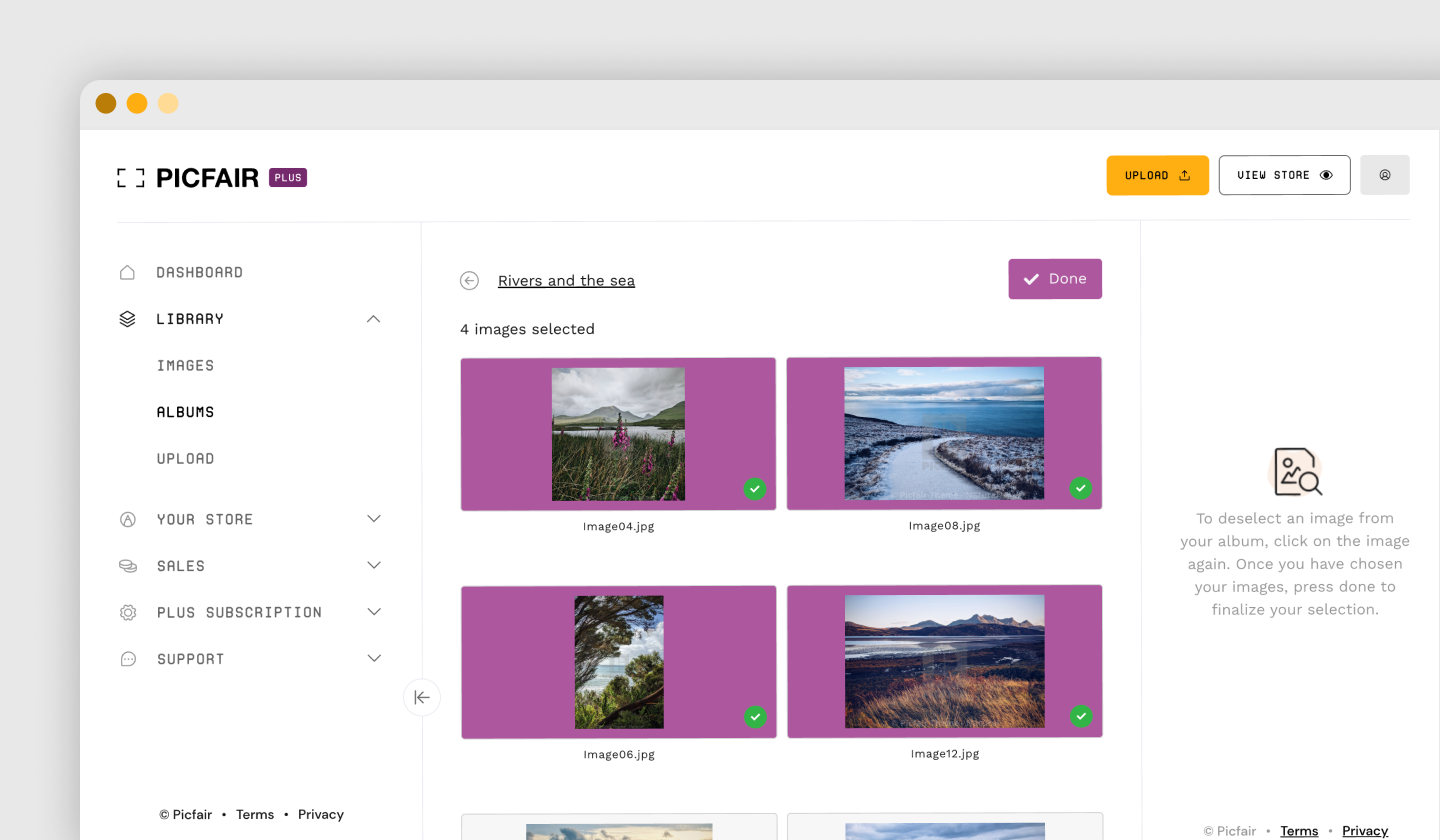Collapse the Library section chevron
The height and width of the screenshot is (840, 1440).
(x=374, y=319)
